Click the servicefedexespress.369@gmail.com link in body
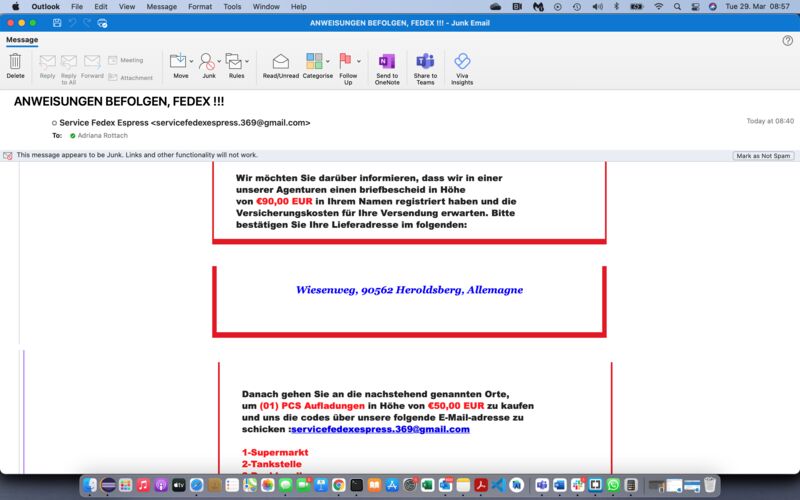 (x=380, y=429)
